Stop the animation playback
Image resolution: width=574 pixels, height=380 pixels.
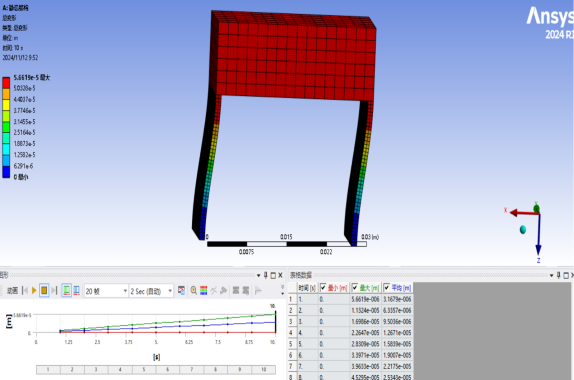point(44,291)
